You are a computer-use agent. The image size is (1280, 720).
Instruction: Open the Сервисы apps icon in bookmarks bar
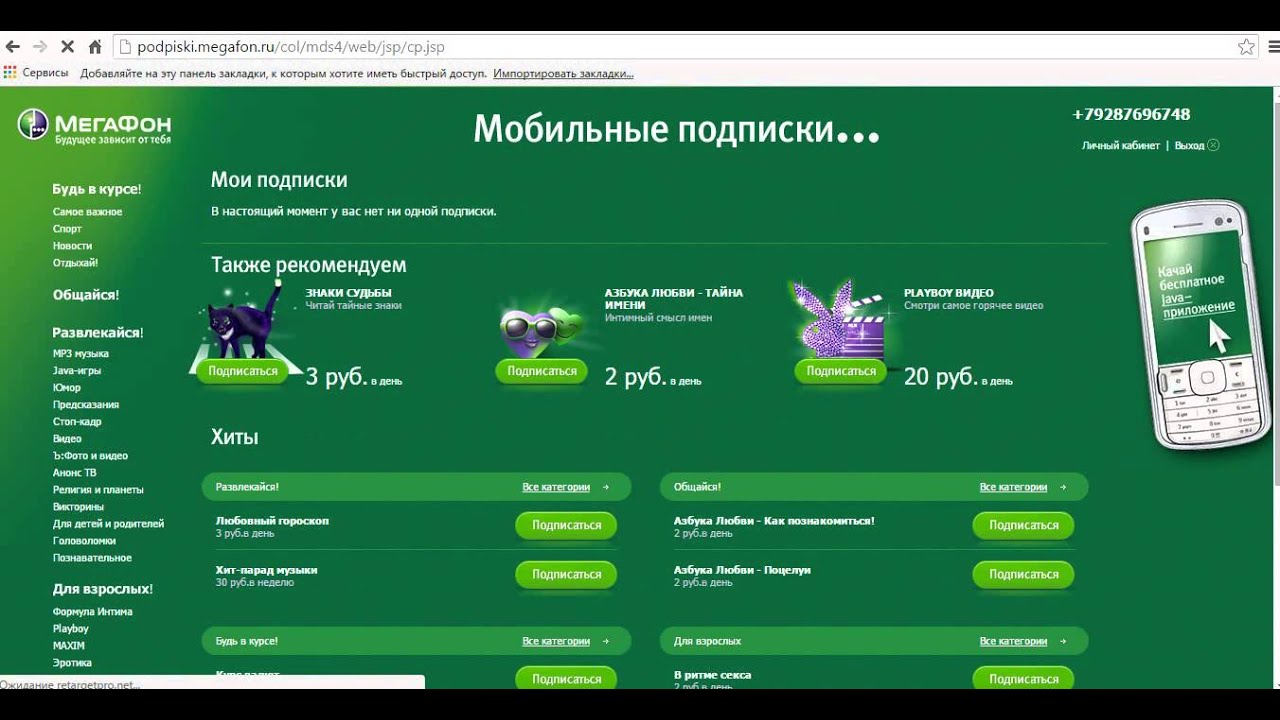10,73
